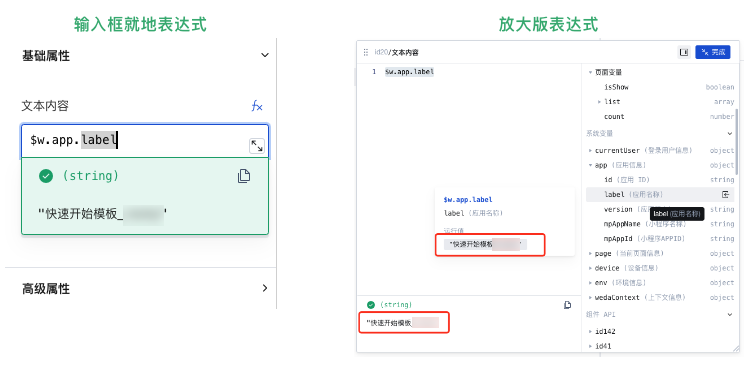Viewport: 748px width, 366px height.
Task: Click the id20 breadcrumb link
Action: (381, 52)
